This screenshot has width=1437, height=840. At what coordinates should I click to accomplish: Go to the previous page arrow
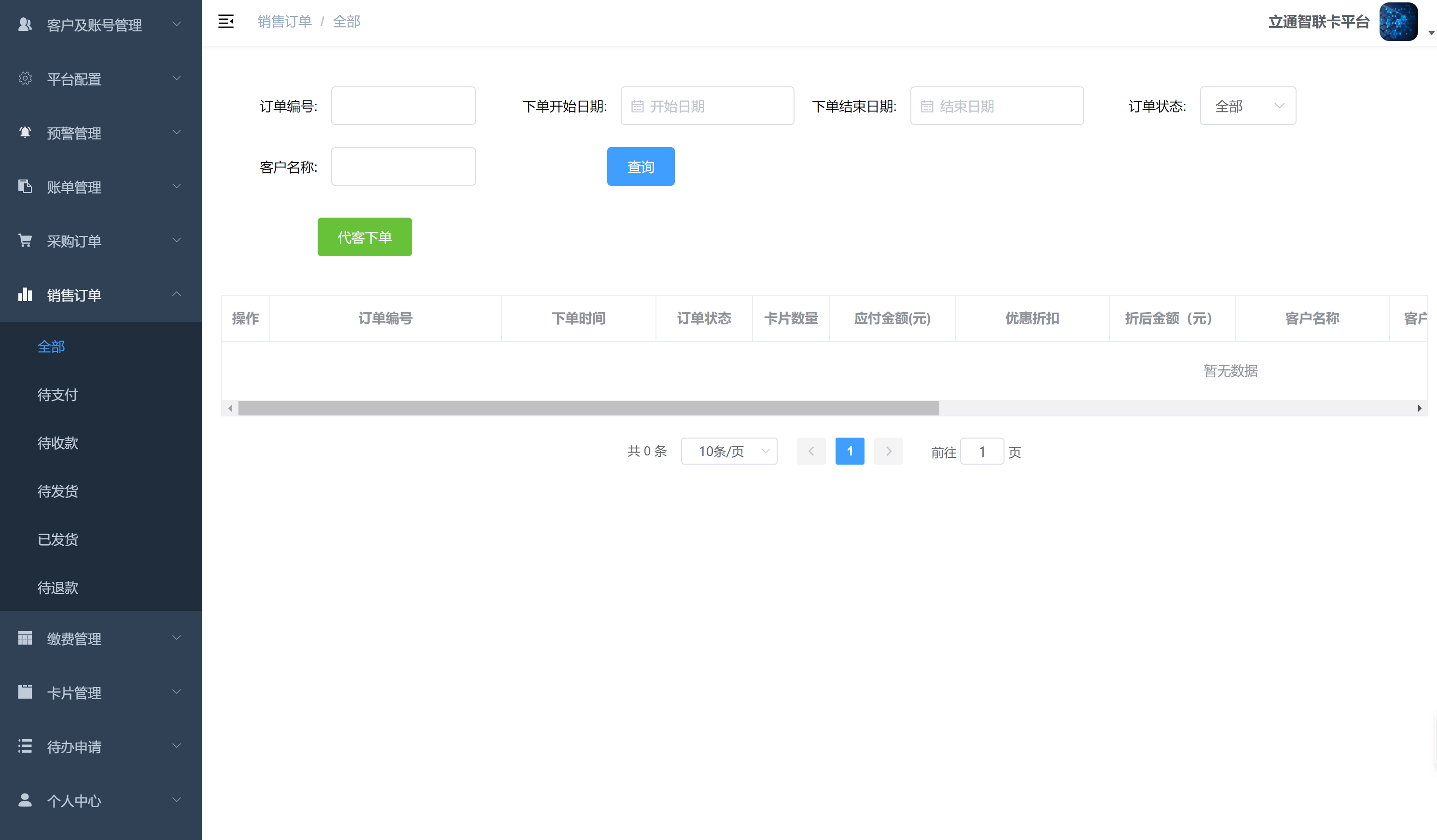[811, 451]
